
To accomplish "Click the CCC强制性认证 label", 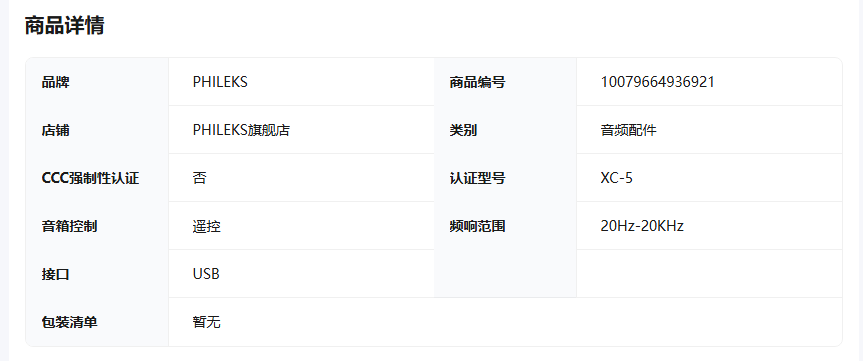I will [x=90, y=178].
